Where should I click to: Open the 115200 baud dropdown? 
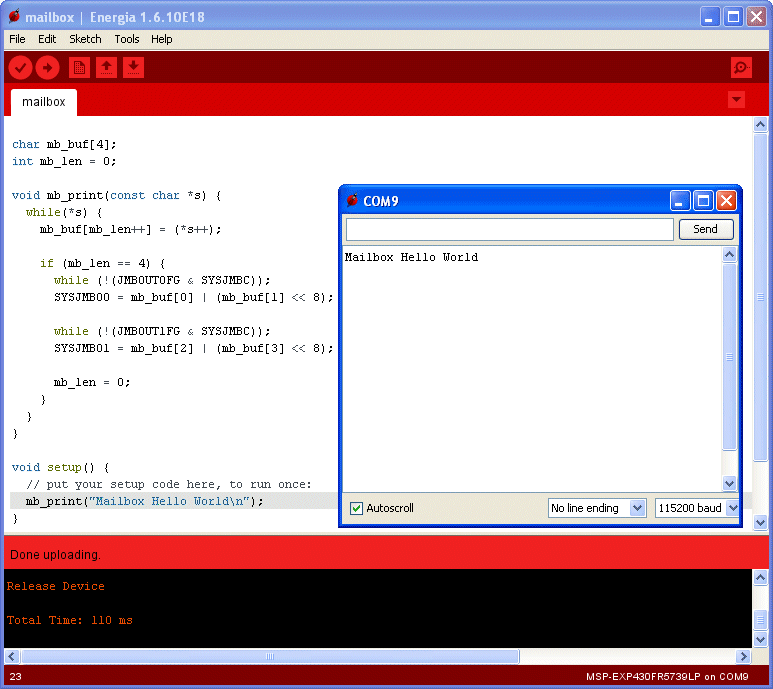coord(697,508)
